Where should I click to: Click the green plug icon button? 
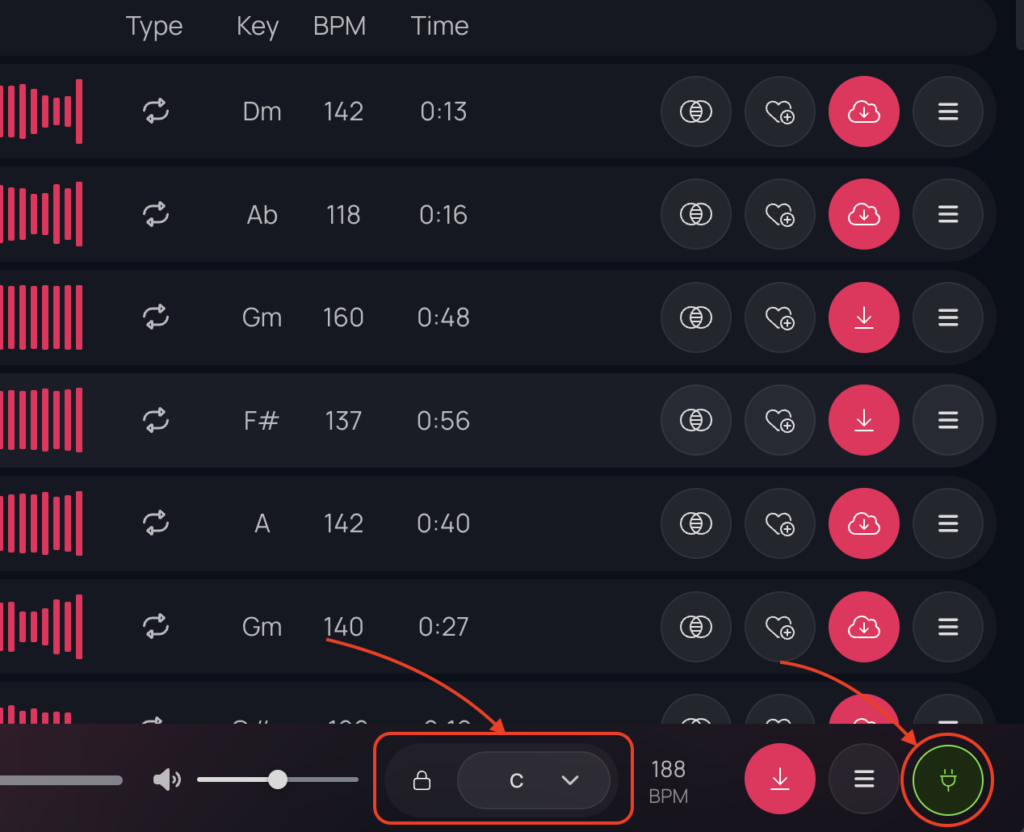click(948, 778)
